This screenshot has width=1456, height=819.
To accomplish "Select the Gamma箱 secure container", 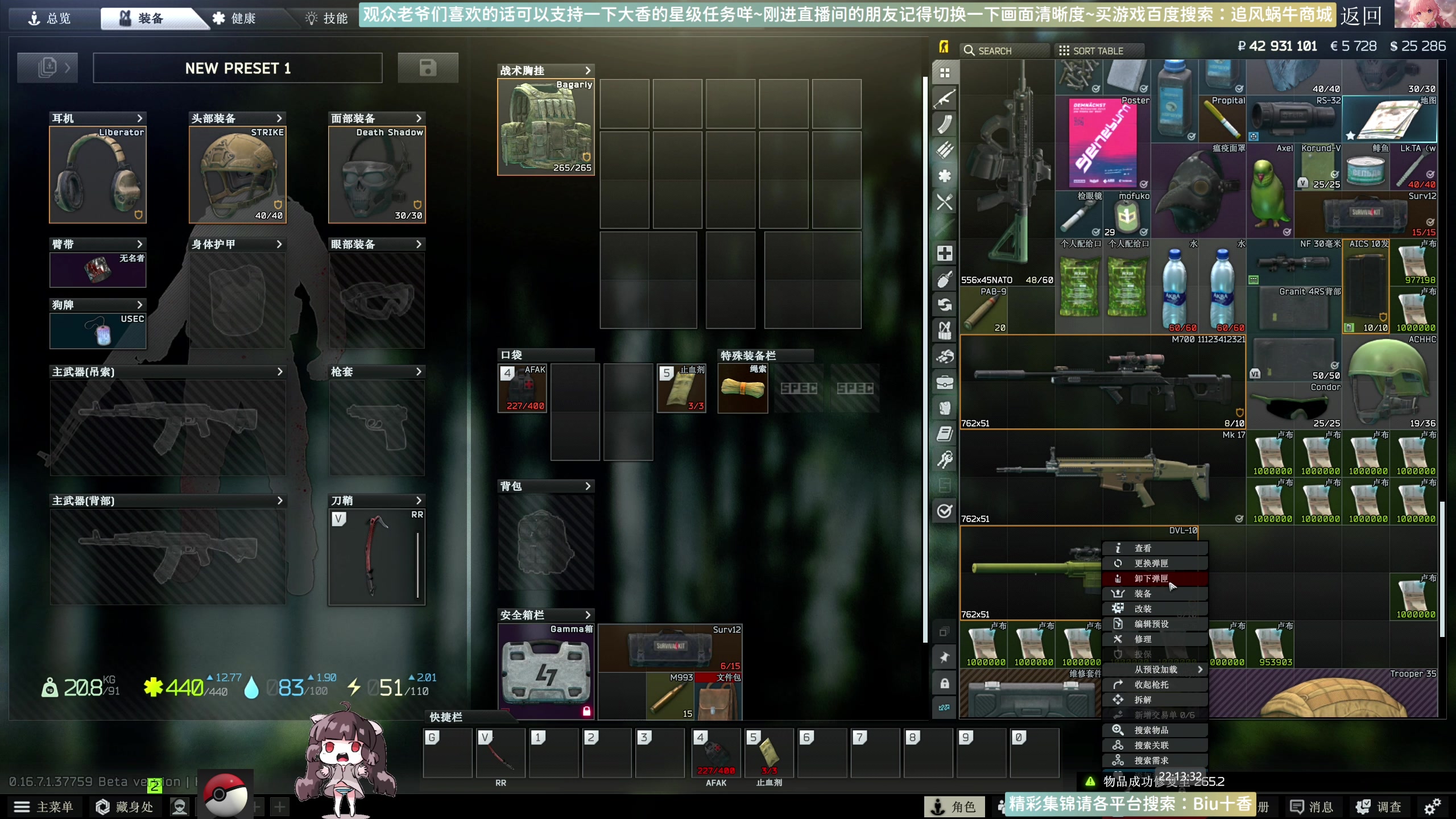I will point(546,671).
